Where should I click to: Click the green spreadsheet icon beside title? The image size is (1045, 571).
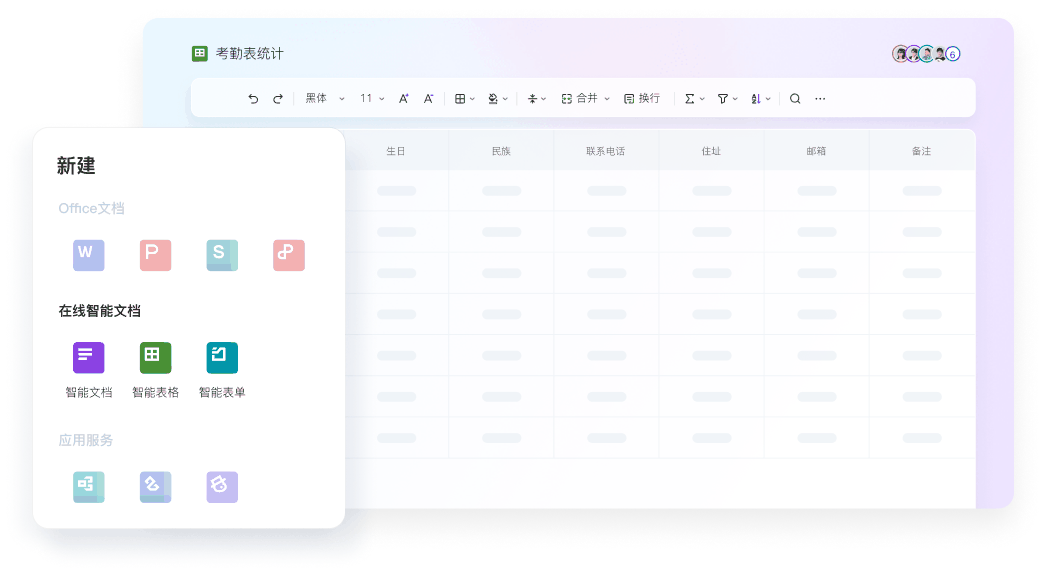click(x=200, y=53)
